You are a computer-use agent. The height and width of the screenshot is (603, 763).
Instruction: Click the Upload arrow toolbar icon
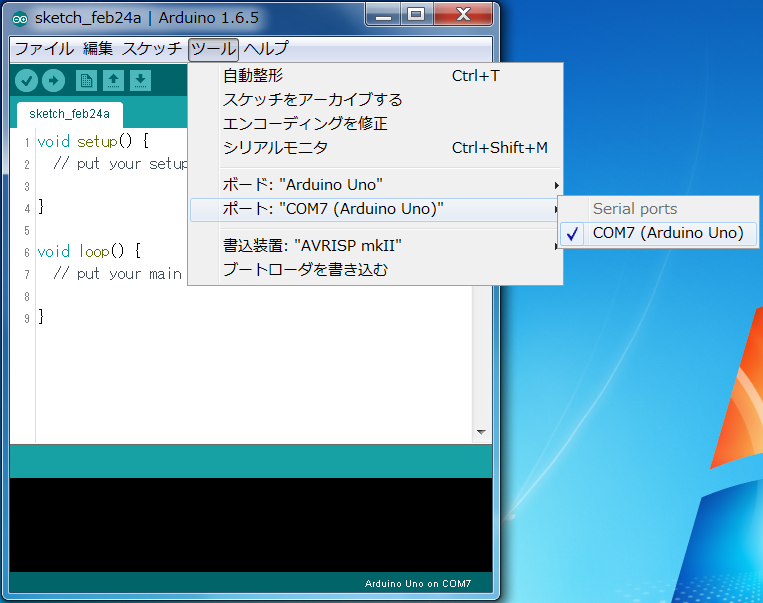[x=54, y=81]
